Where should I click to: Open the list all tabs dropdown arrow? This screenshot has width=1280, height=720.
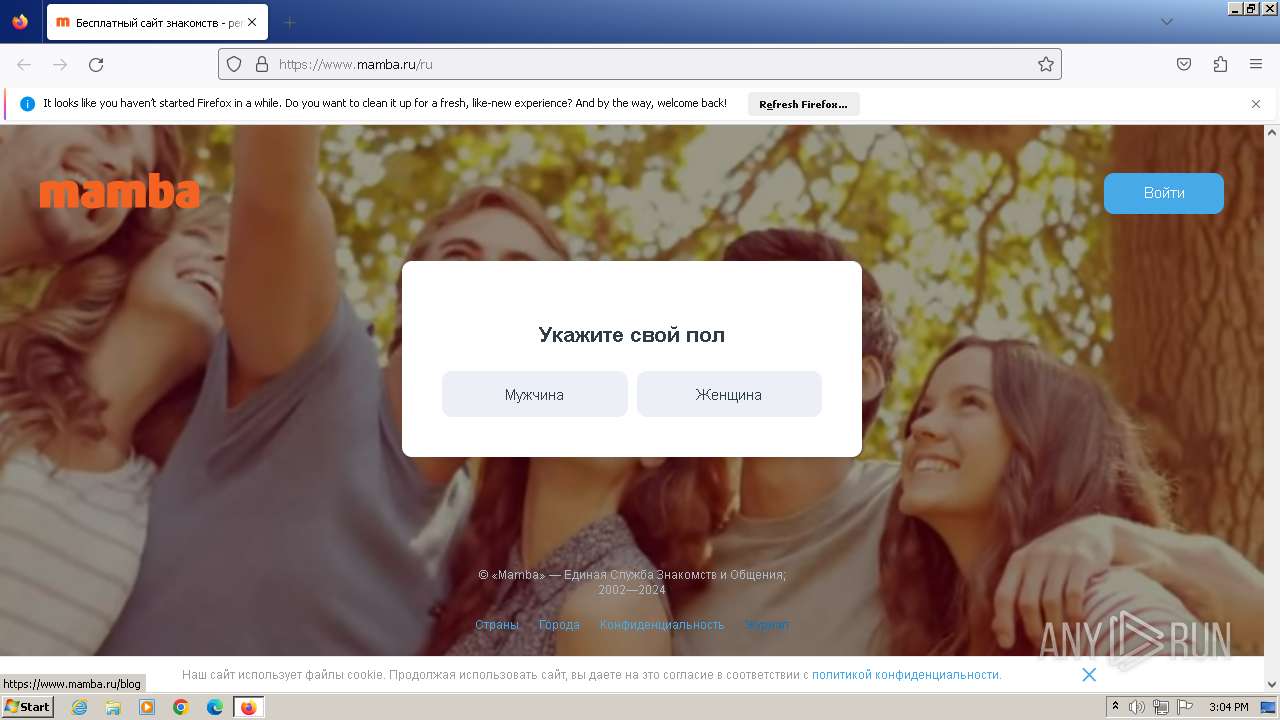point(1166,22)
